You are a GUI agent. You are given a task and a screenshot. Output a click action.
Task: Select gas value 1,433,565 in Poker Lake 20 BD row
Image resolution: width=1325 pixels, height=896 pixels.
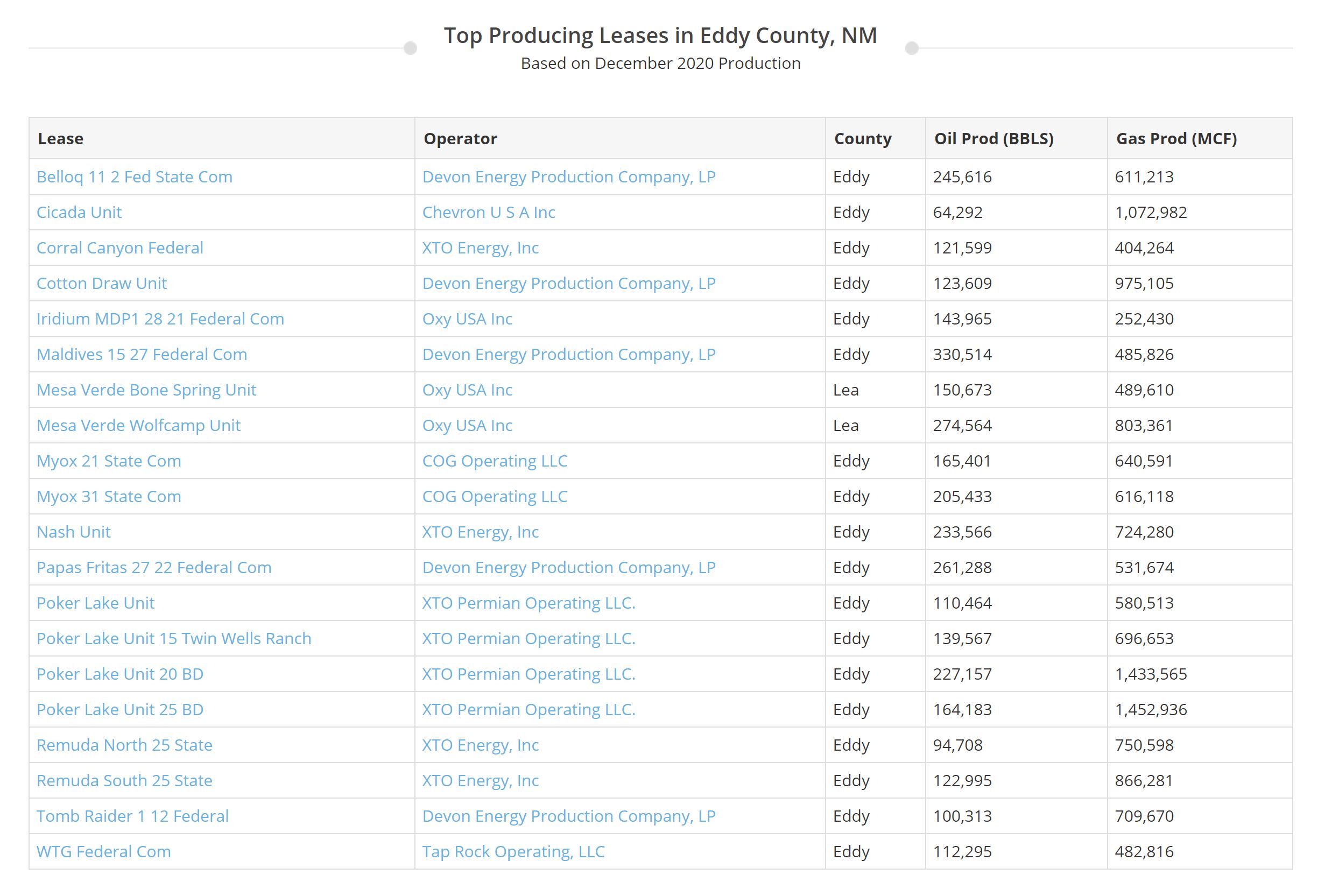tap(1151, 674)
